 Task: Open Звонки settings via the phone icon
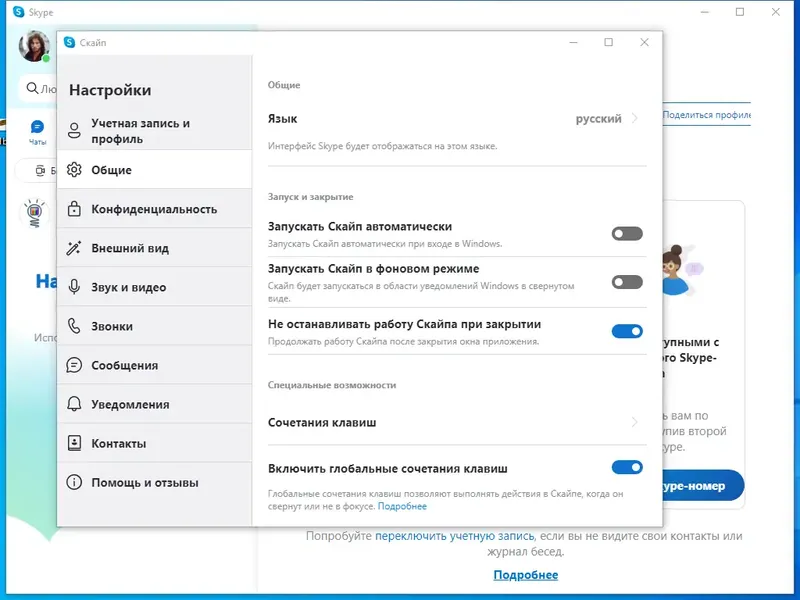[x=76, y=326]
